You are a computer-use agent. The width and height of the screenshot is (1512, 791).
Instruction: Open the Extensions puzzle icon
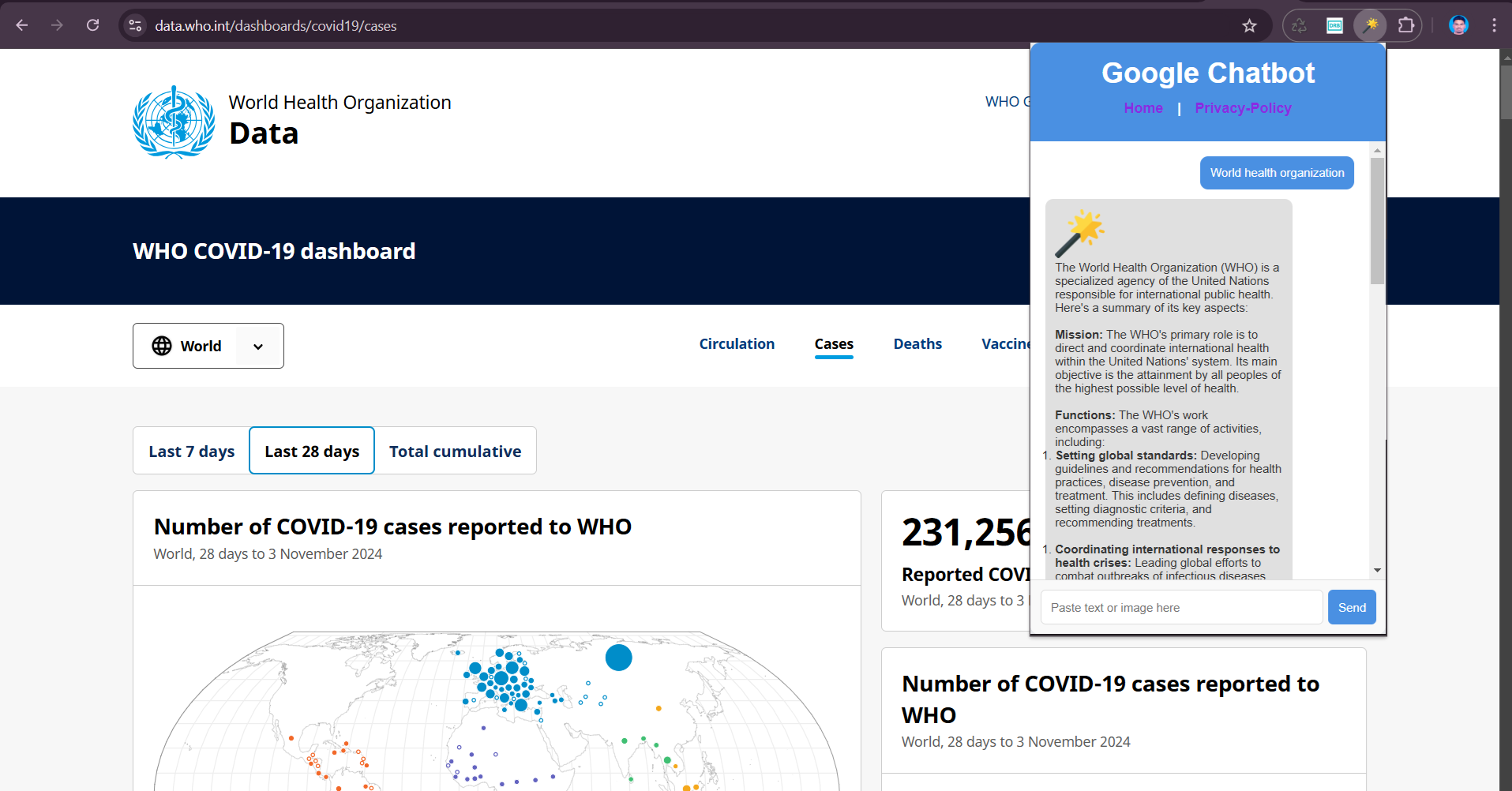coord(1406,26)
